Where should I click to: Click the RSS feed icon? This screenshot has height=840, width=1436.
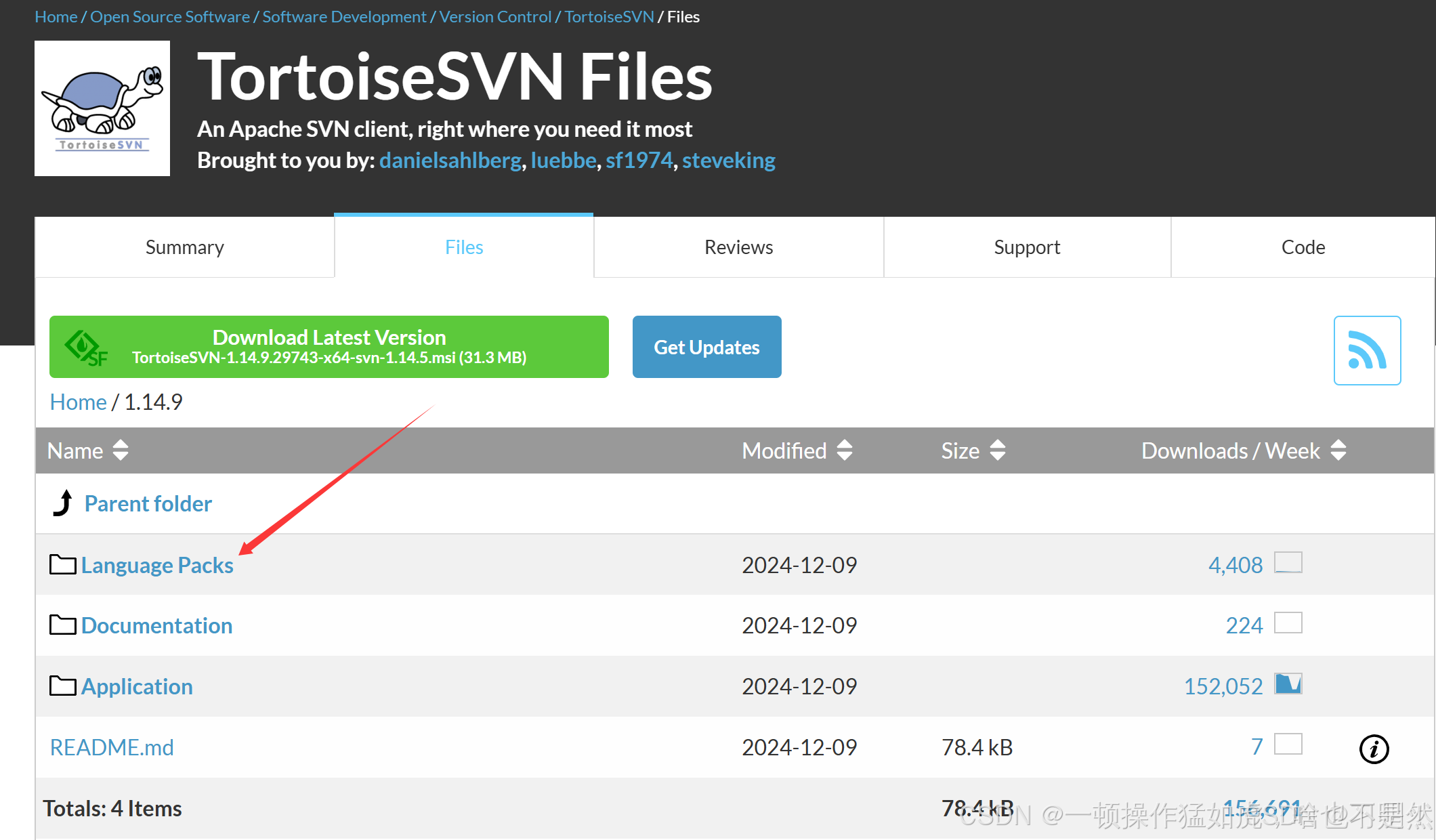[x=1367, y=350]
